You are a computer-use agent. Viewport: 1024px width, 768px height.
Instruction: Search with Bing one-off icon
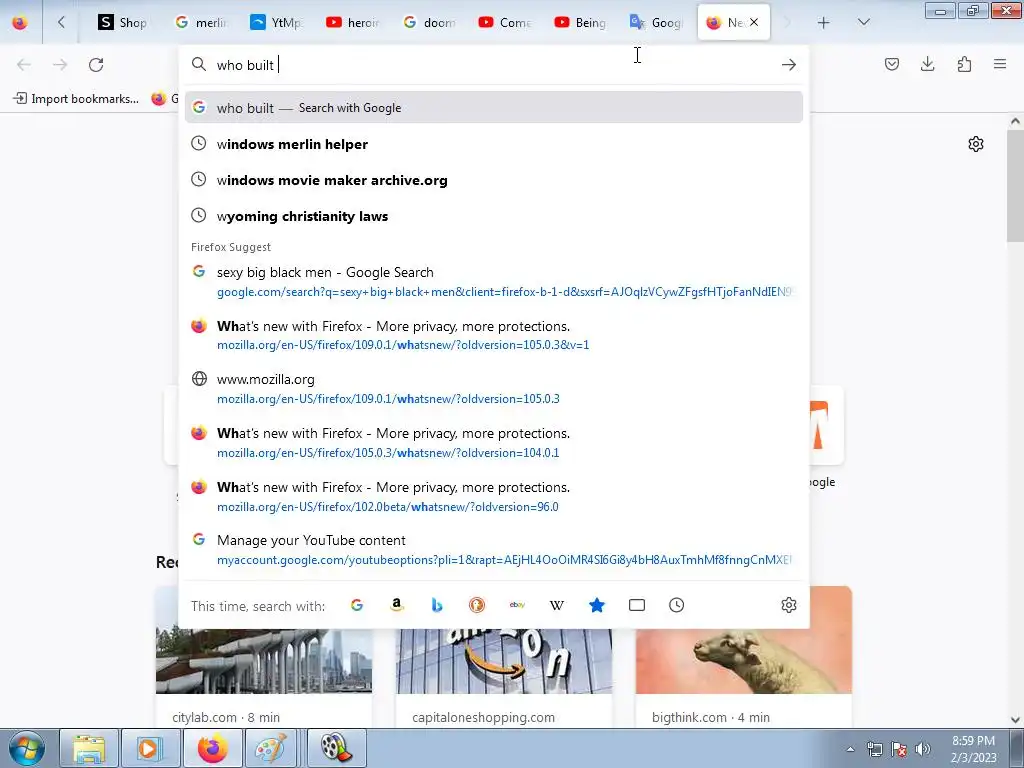pos(437,605)
